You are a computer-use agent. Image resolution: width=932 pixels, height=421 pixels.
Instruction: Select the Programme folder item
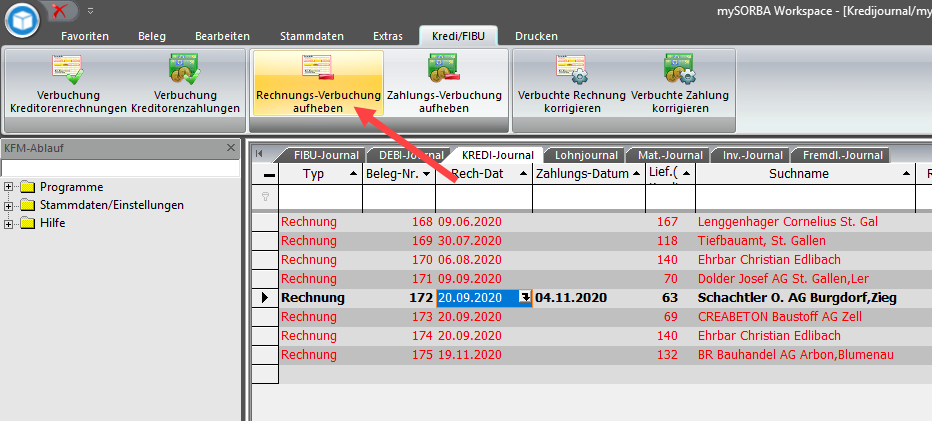pyautogui.click(x=62, y=187)
